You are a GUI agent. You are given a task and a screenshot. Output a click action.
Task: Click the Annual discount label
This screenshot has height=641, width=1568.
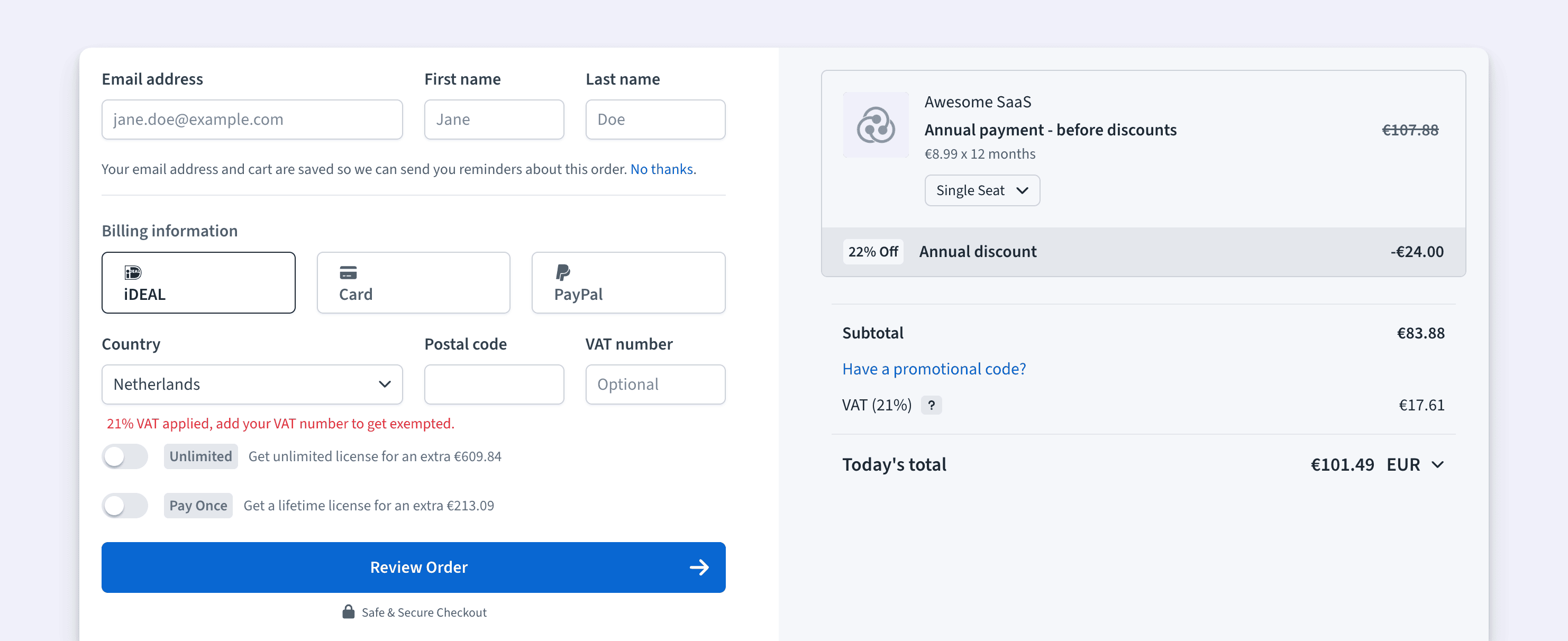click(978, 252)
